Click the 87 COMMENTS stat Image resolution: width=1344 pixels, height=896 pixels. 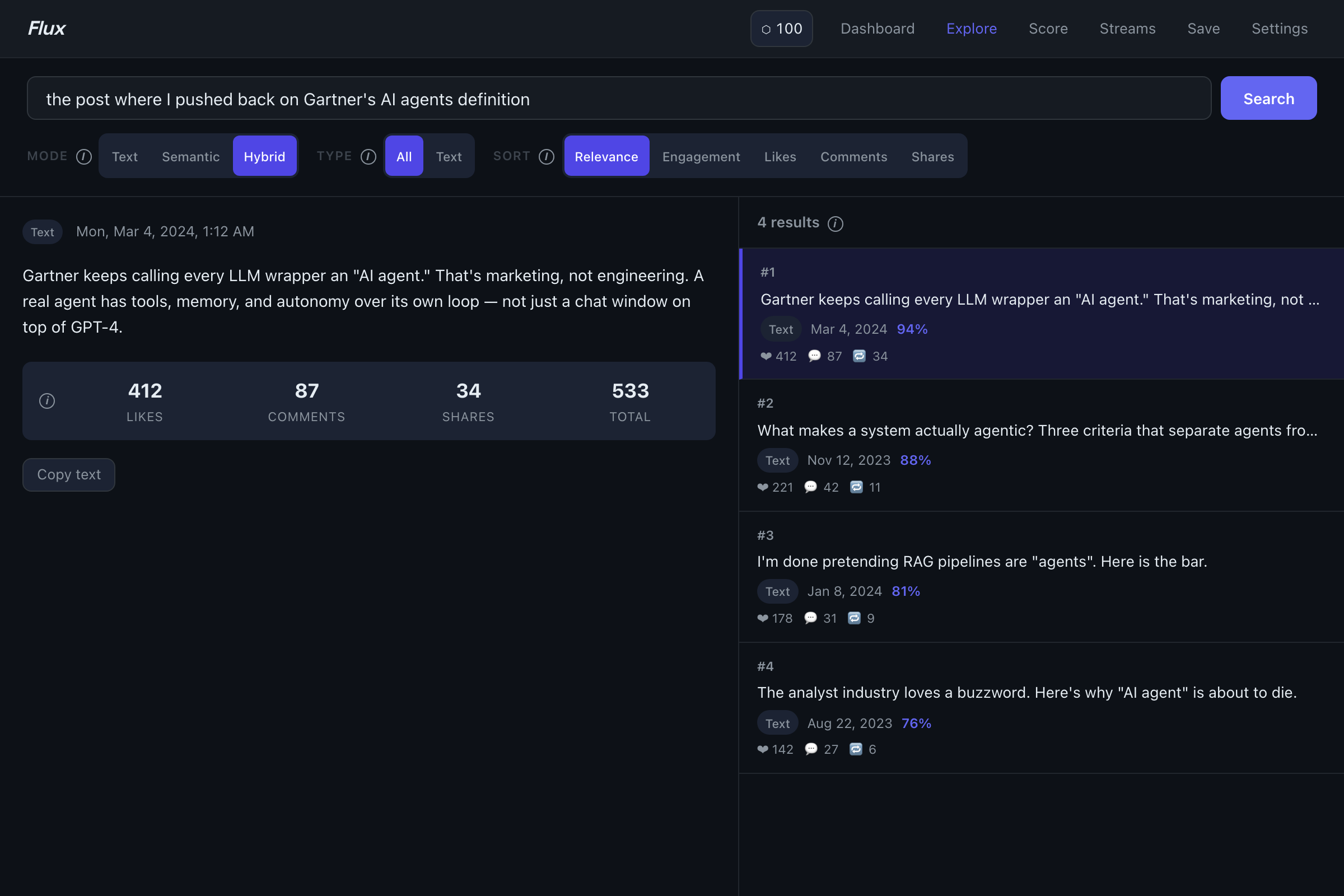306,401
